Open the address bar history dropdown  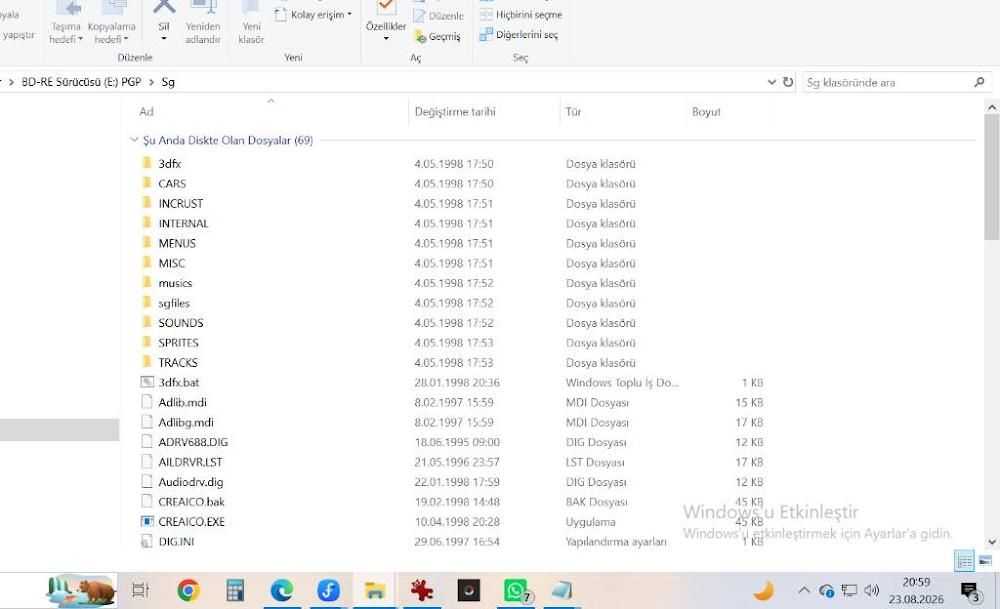[772, 82]
